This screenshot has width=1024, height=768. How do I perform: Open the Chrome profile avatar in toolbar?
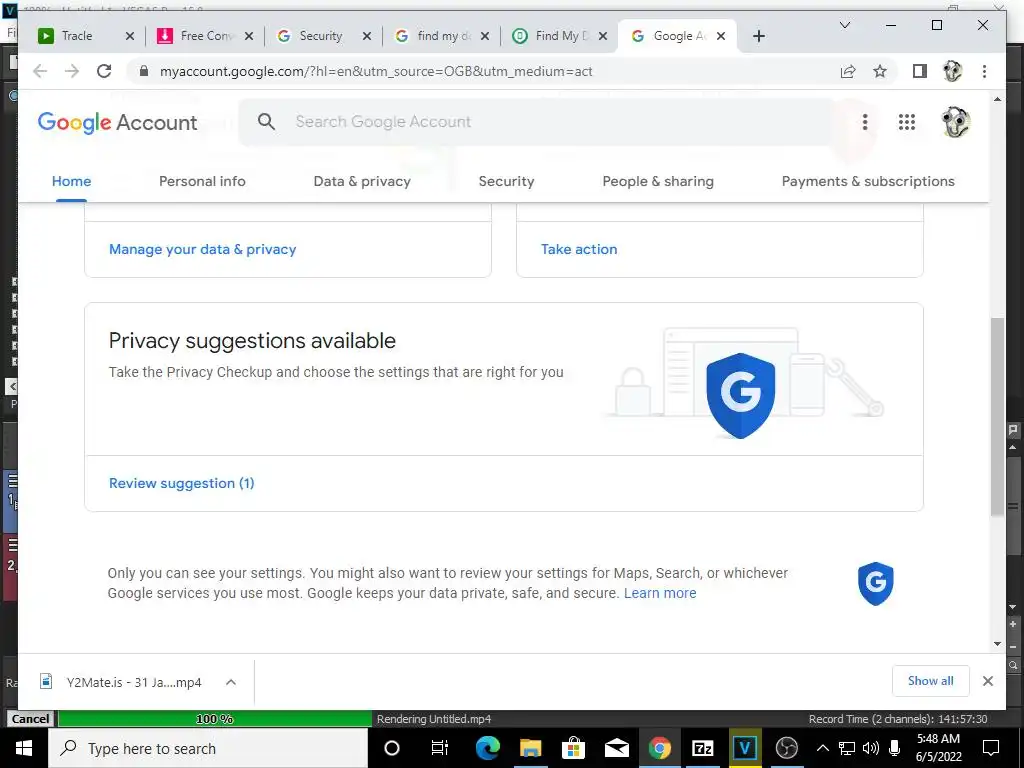point(953,71)
